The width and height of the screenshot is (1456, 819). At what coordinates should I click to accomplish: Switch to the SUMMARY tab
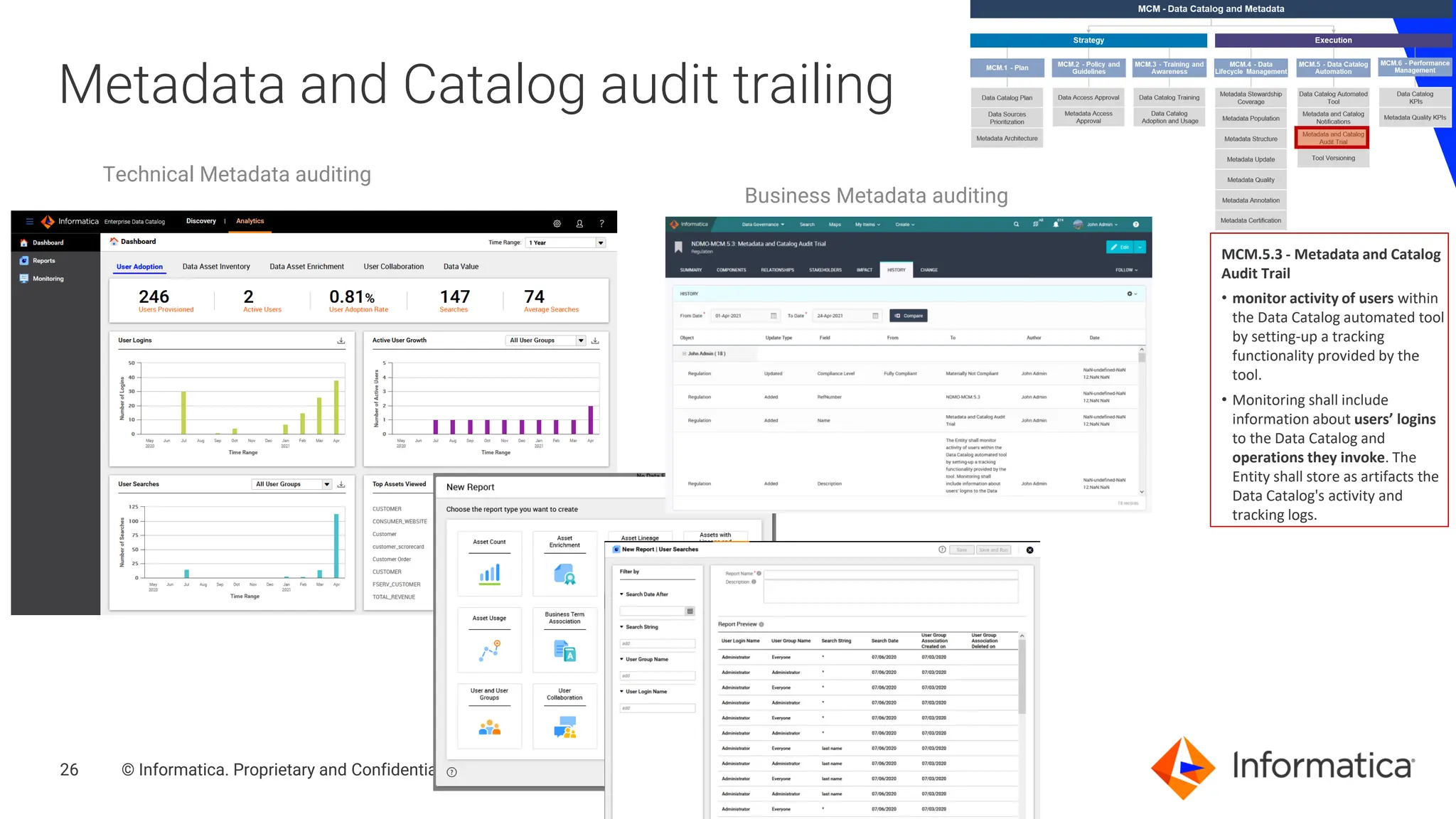[691, 270]
